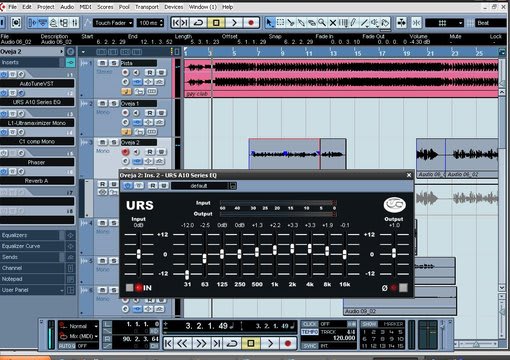
Task: Open the AutoTuneVST insert slot
Action: coord(37,83)
